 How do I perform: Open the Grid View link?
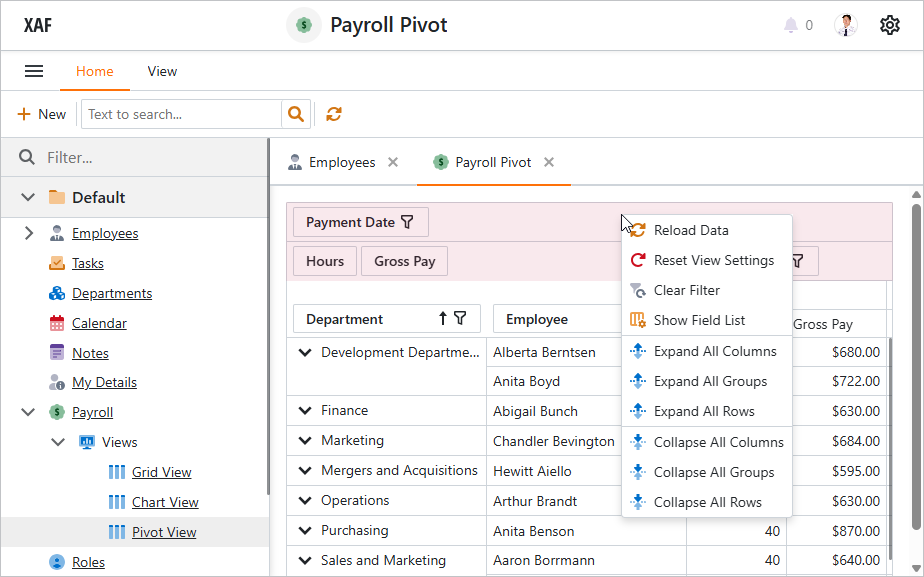pyautogui.click(x=161, y=472)
